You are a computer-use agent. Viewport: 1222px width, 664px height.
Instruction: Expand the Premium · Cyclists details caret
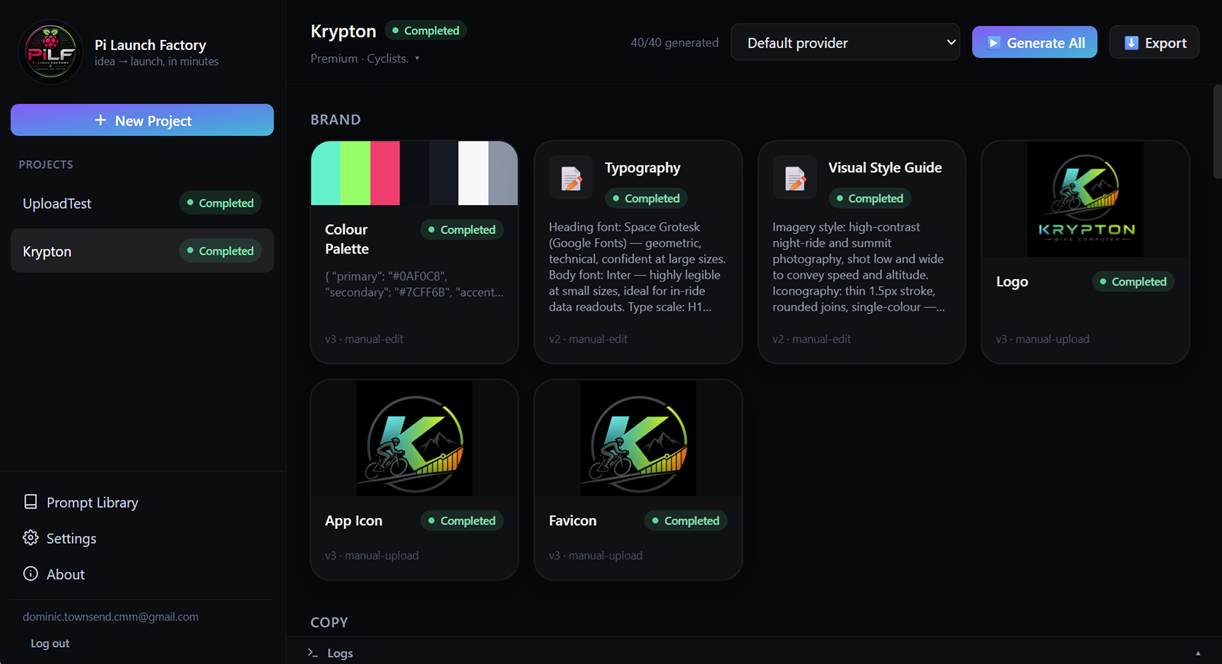417,59
